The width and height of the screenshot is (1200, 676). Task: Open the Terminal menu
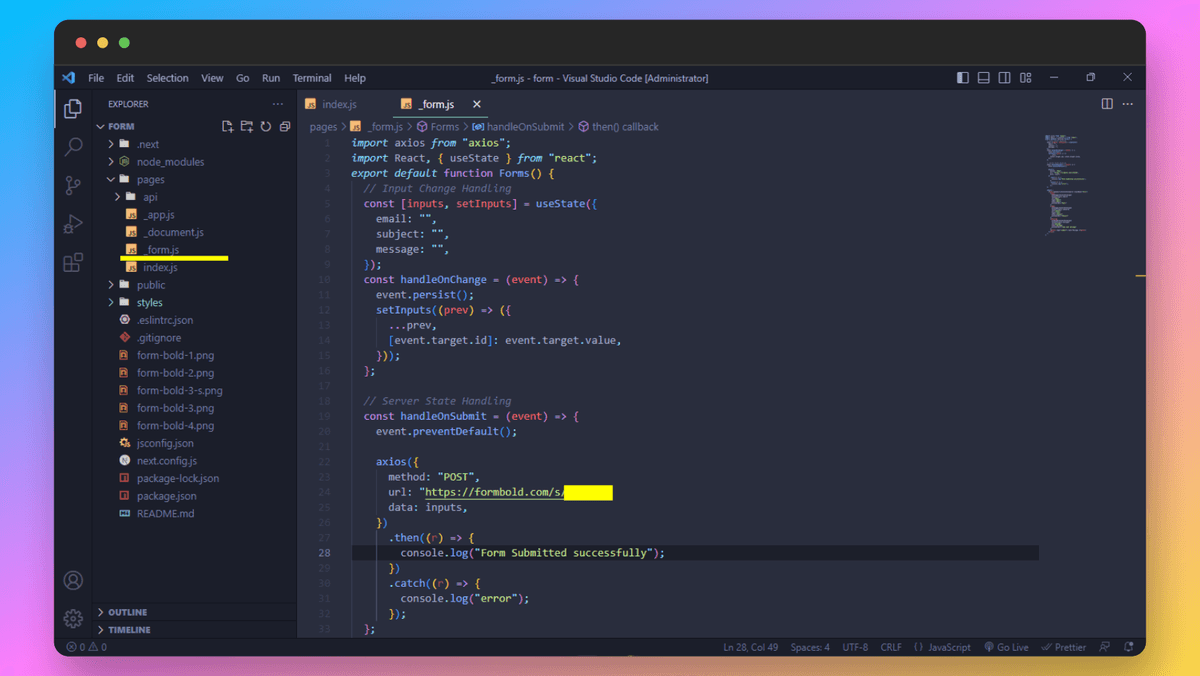pyautogui.click(x=312, y=78)
